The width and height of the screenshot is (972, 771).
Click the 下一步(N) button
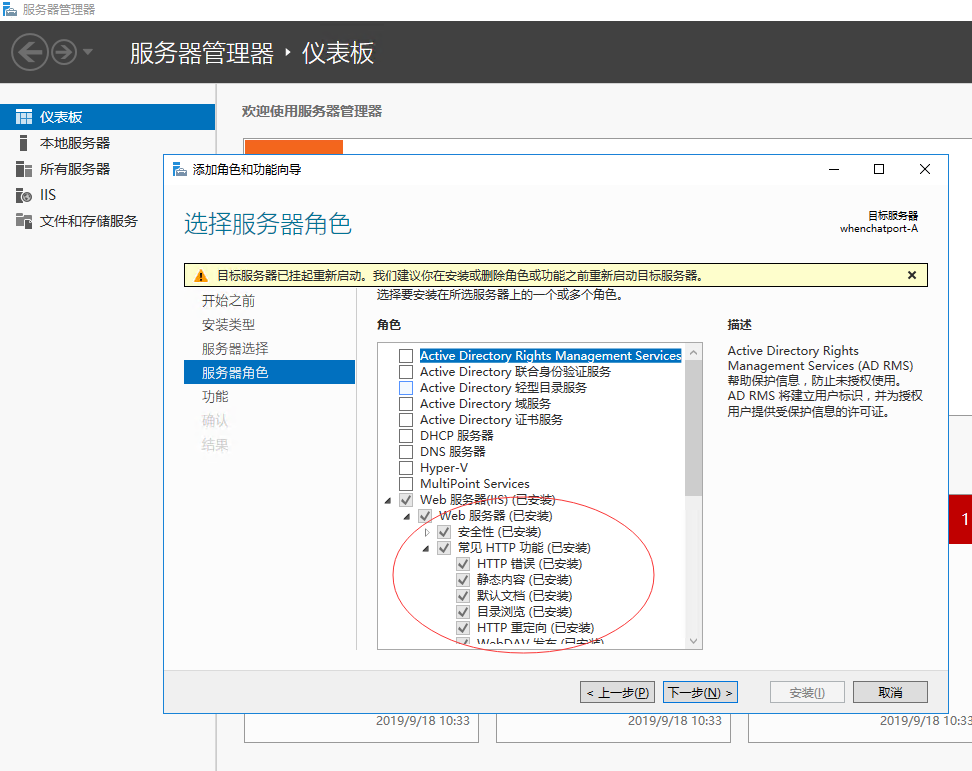700,692
